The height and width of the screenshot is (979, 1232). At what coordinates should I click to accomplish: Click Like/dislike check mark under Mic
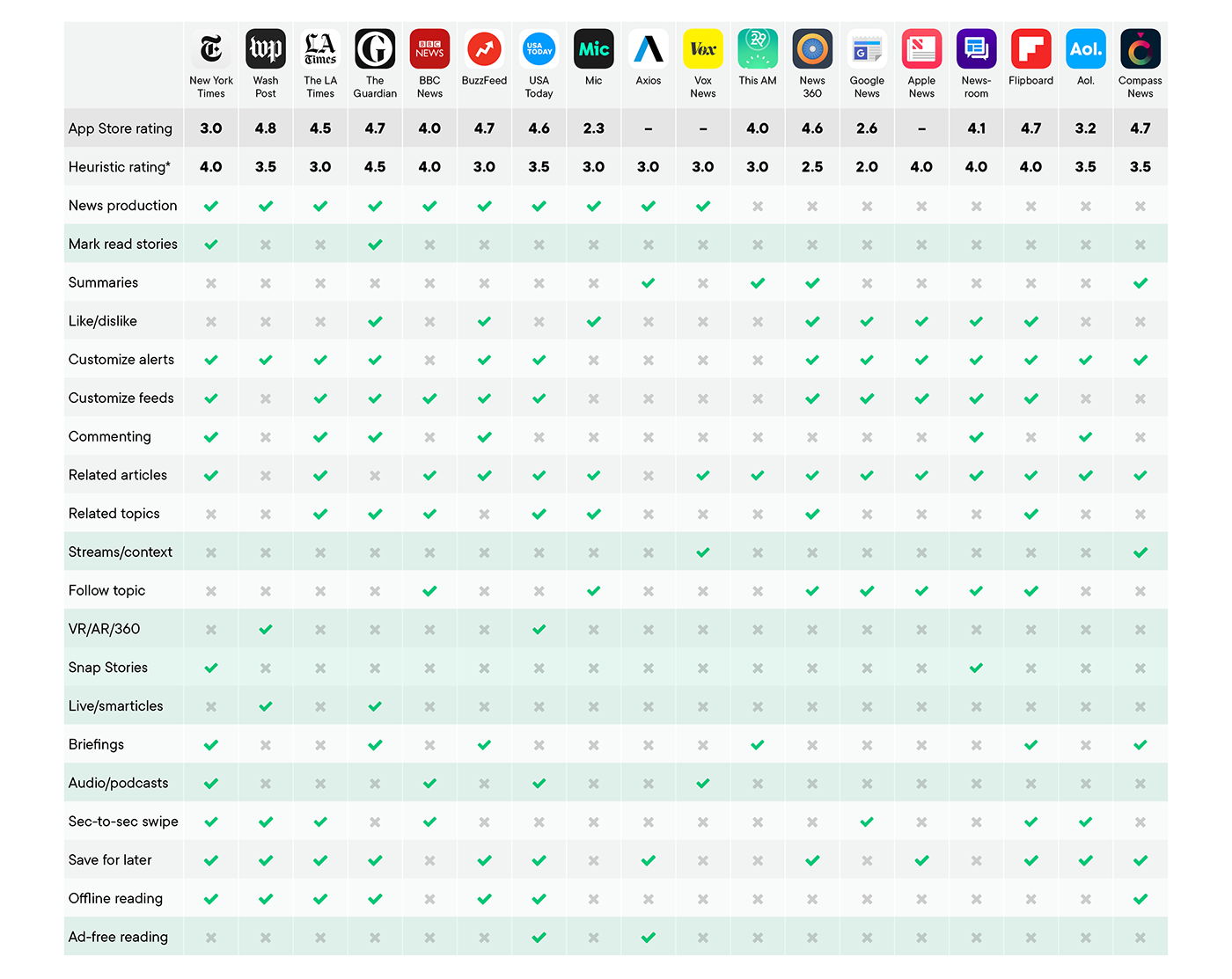594,322
